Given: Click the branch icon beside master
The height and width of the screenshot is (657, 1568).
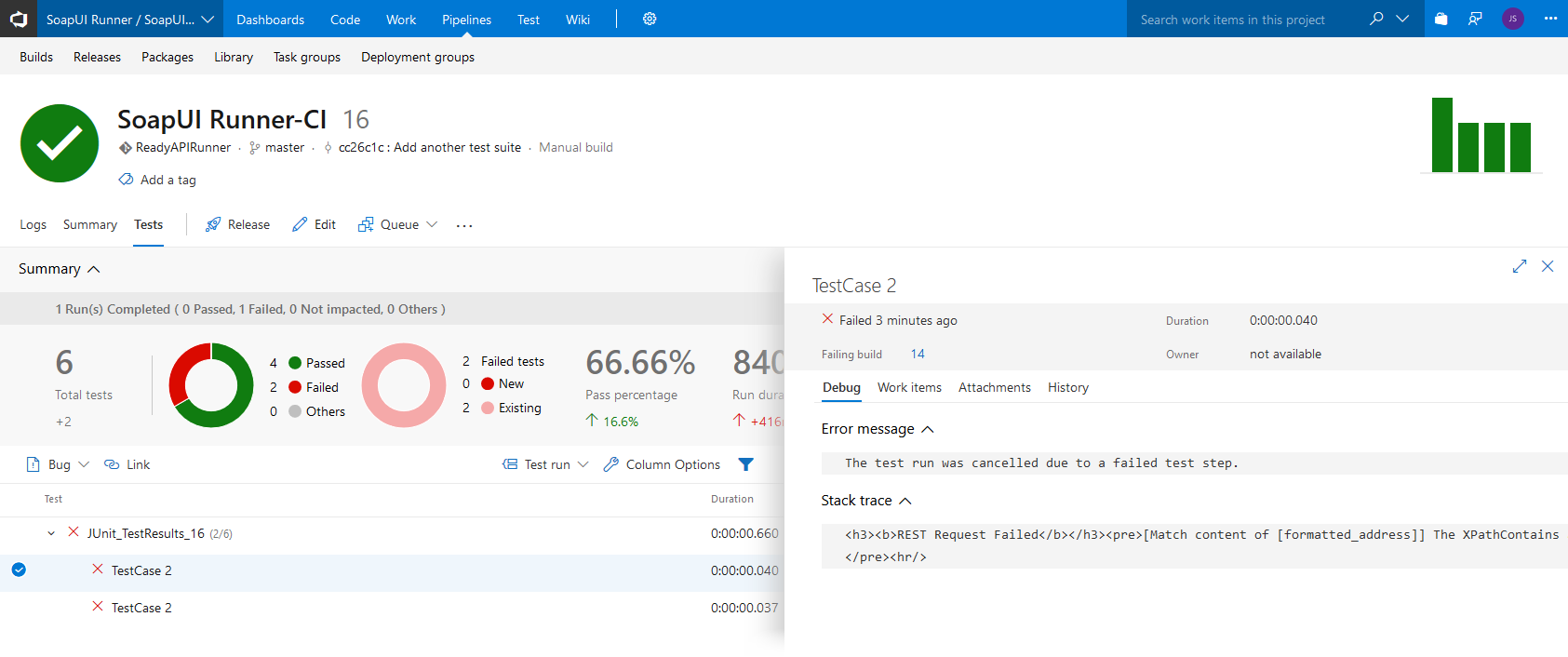Looking at the screenshot, I should (x=254, y=147).
